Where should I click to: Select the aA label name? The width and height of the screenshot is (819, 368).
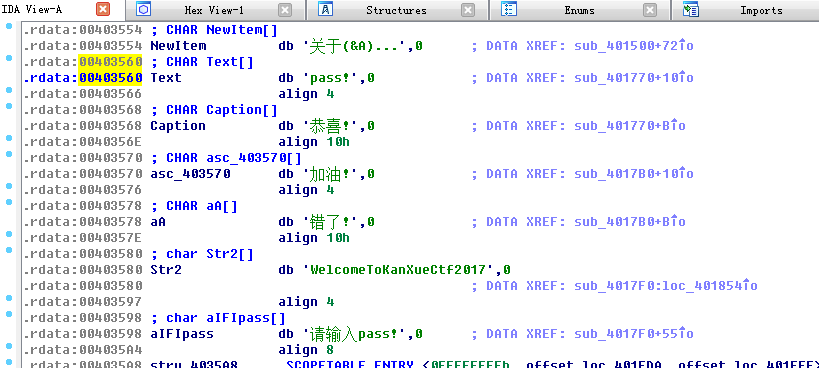click(158, 222)
